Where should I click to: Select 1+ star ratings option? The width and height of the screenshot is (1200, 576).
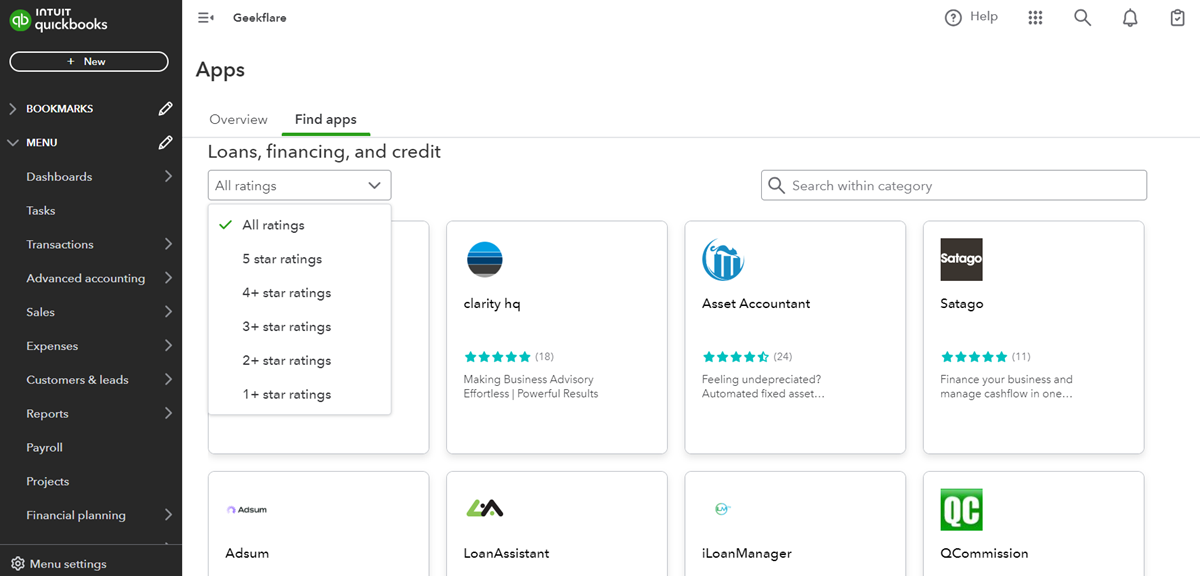tap(299, 394)
